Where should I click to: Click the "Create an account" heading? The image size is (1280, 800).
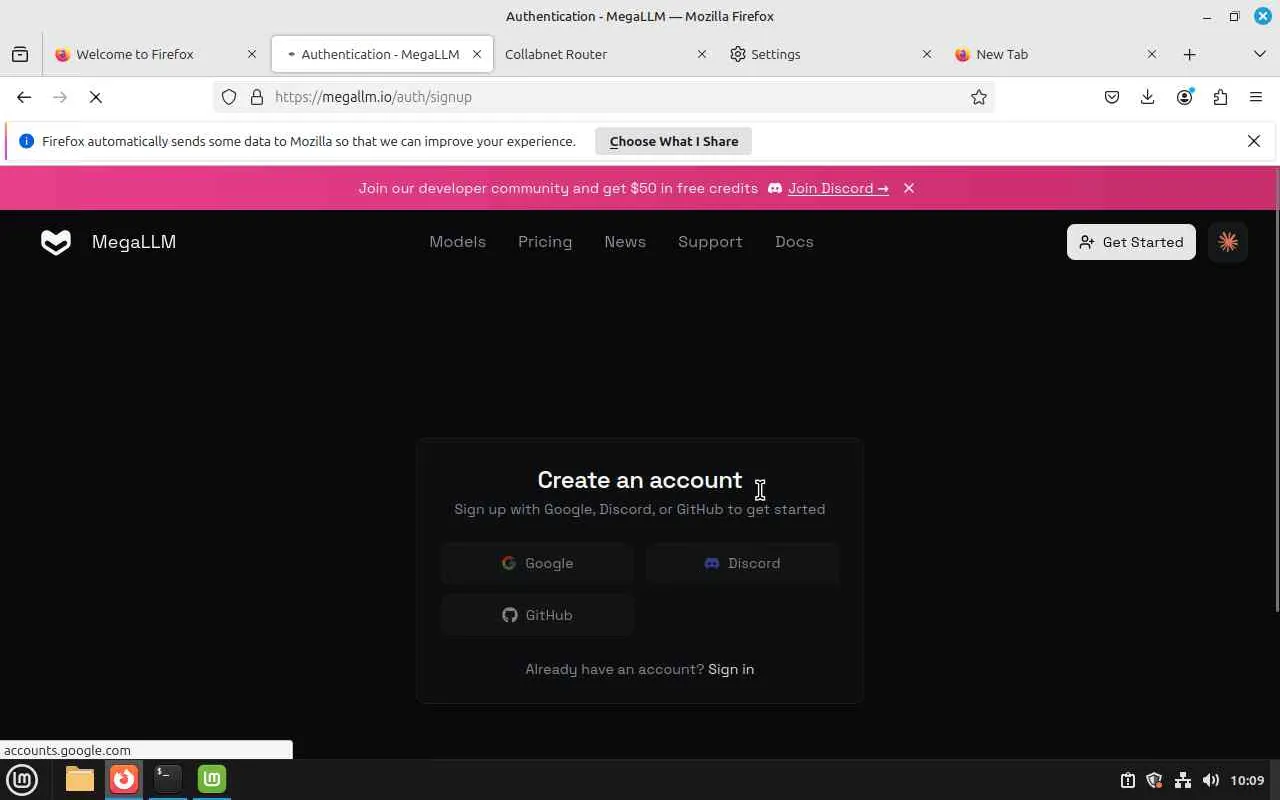tap(640, 480)
